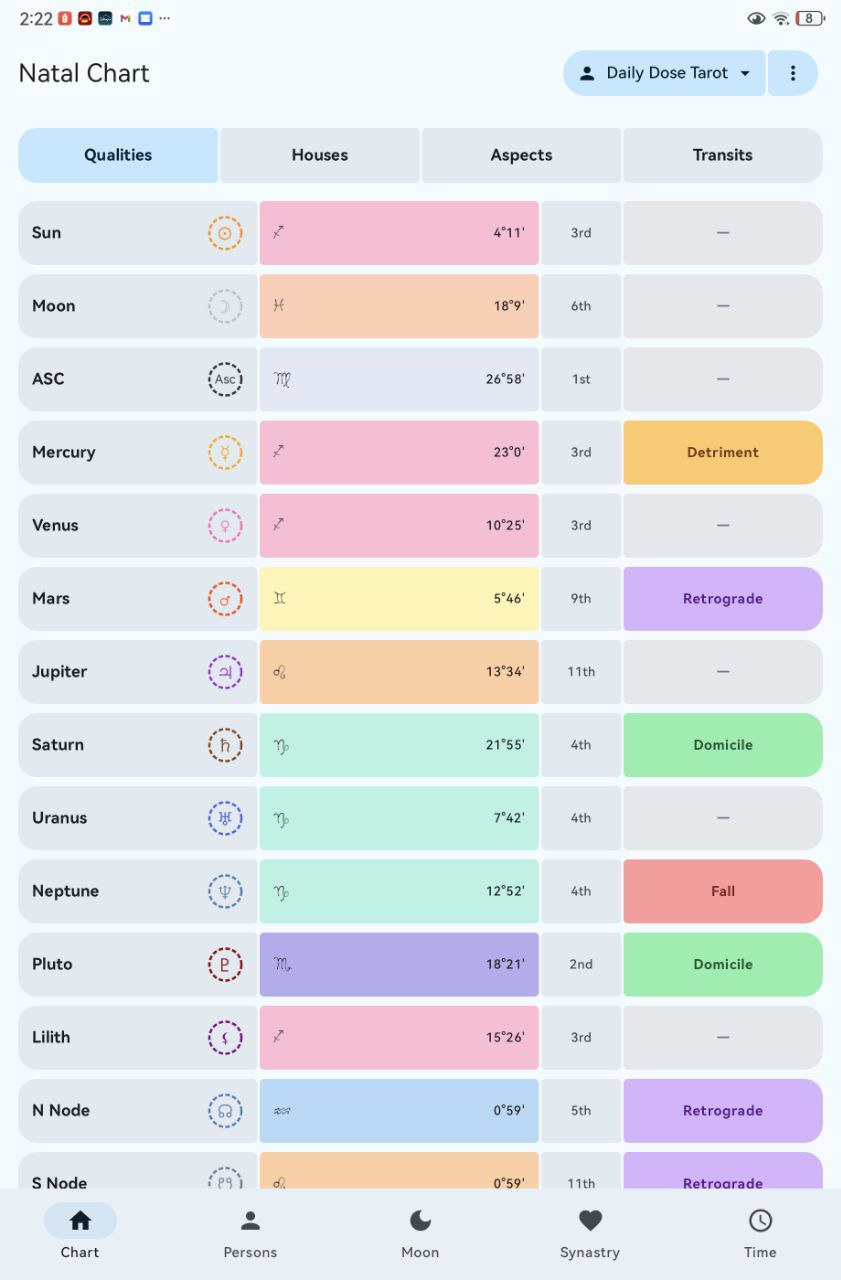Tap Mars's purple Retrograde badge
This screenshot has height=1280, width=841.
pos(722,598)
